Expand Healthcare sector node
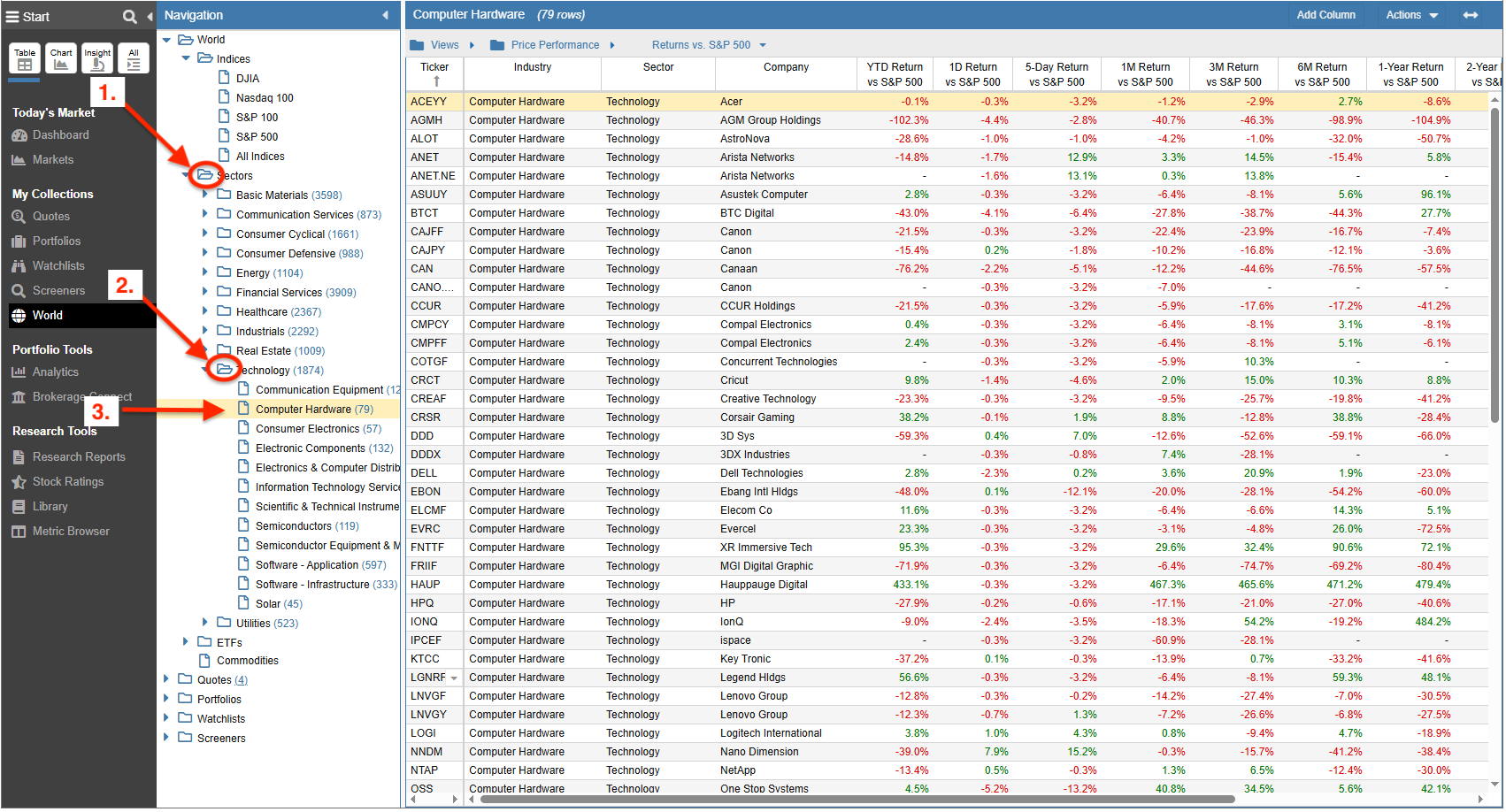Viewport: 1506px width, 812px height. [x=205, y=311]
